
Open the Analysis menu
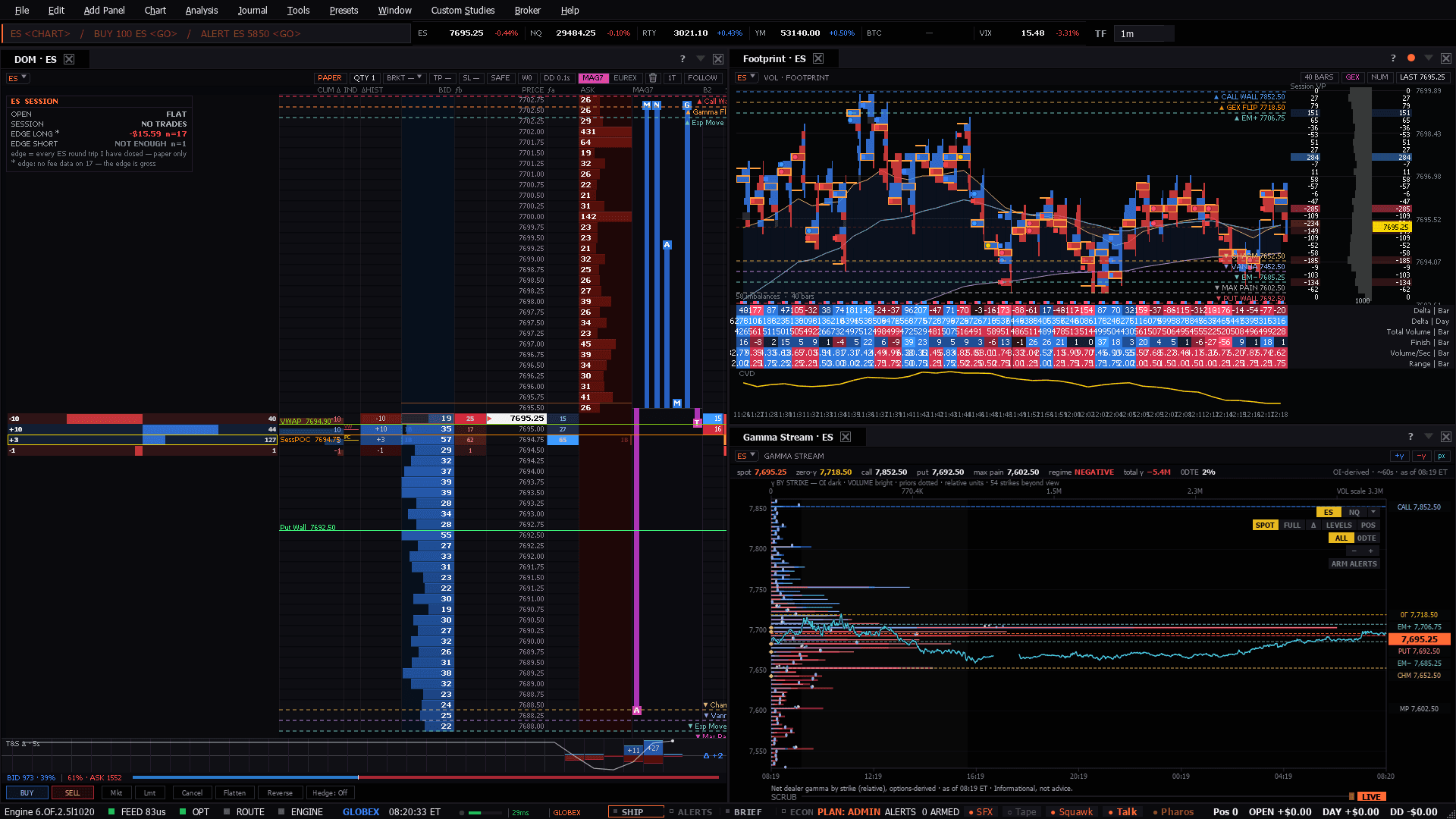pyautogui.click(x=202, y=11)
